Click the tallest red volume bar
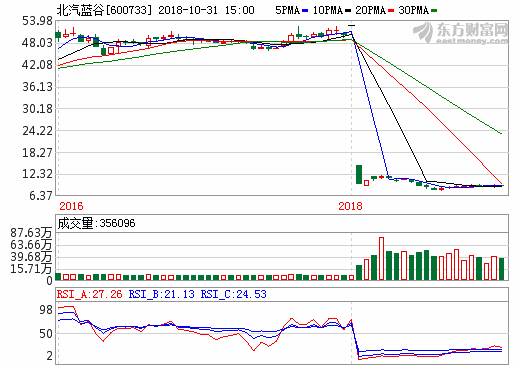Image resolution: width=520 pixels, height=365 pixels. (381, 258)
